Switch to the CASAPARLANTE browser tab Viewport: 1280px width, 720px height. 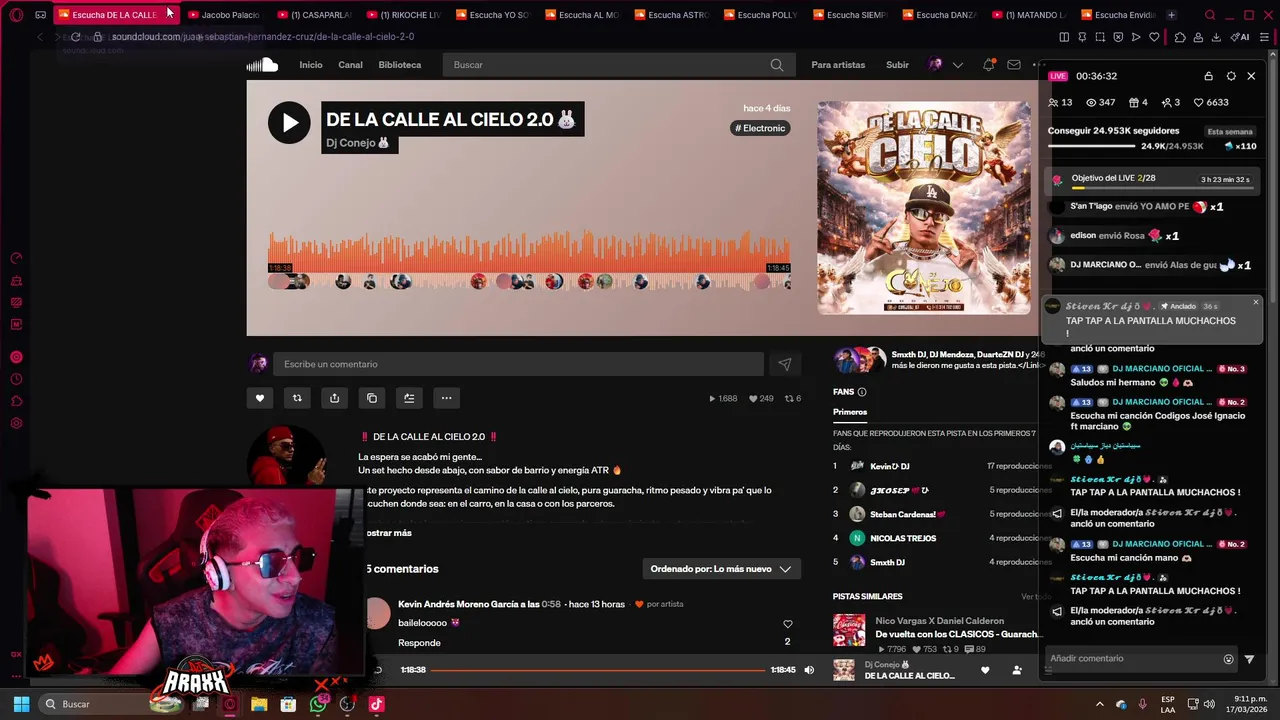(313, 15)
